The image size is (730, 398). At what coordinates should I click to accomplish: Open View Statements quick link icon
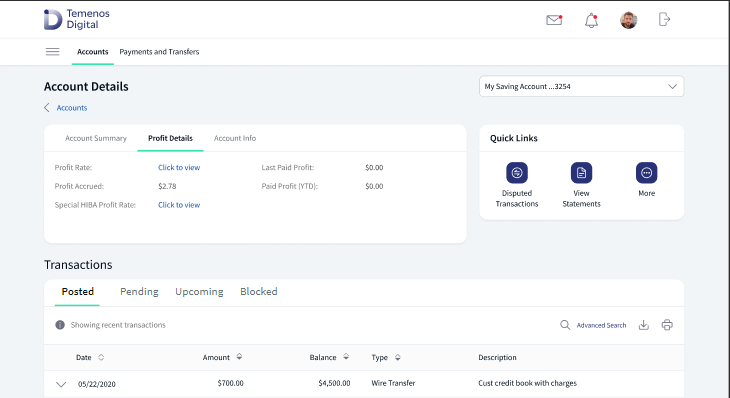[x=581, y=173]
